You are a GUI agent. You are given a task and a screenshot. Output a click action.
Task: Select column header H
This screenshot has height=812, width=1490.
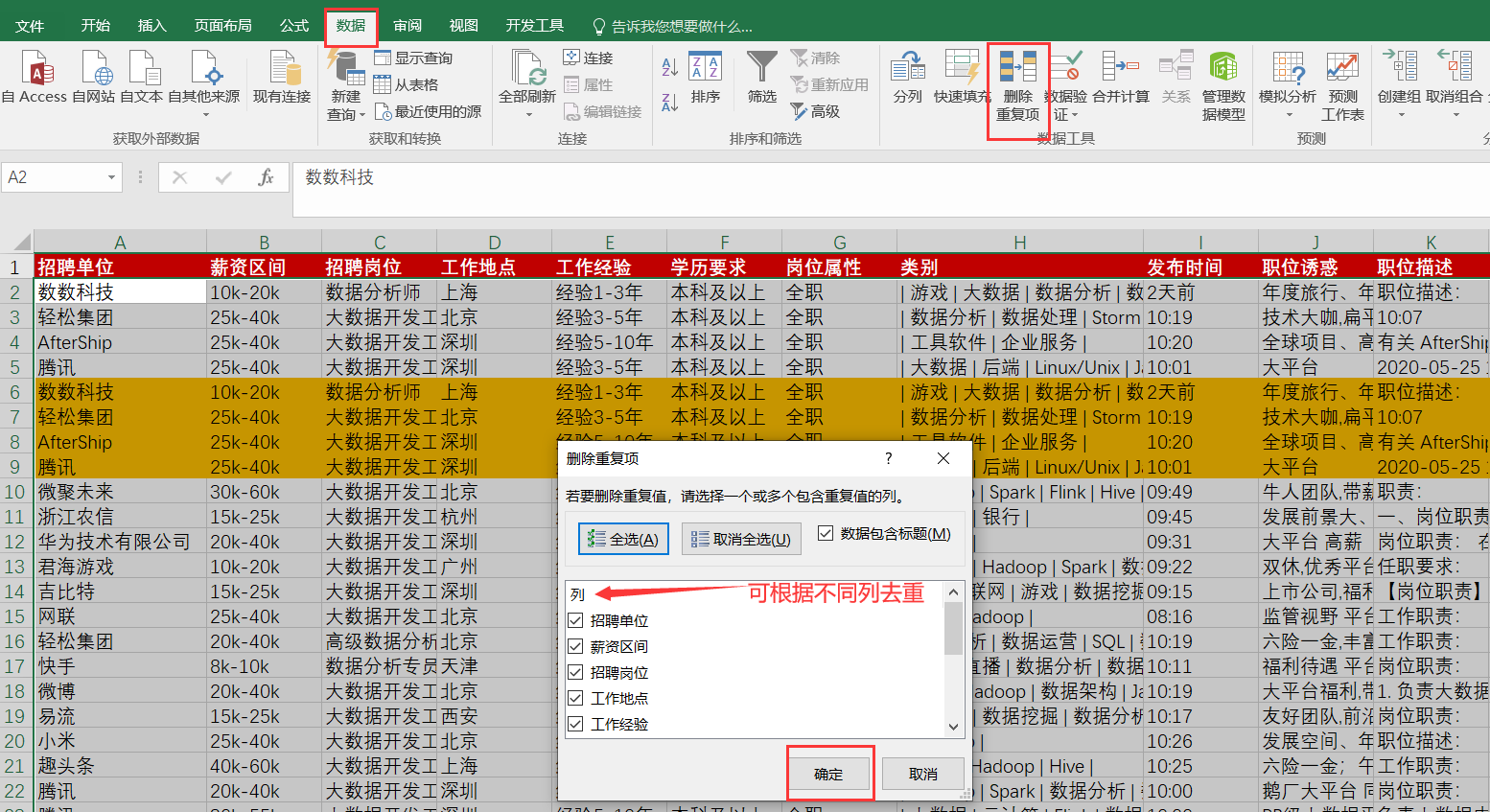click(1019, 243)
